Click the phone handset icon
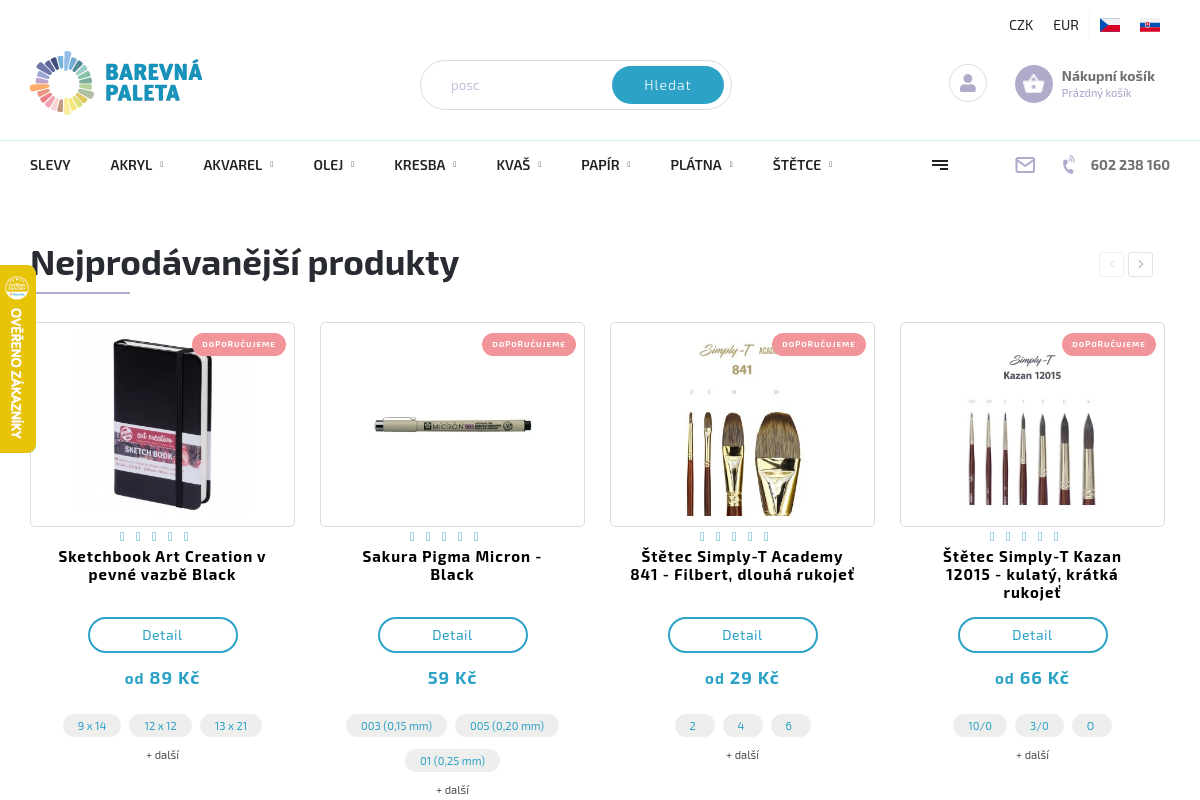Image resolution: width=1200 pixels, height=800 pixels. 1069,165
